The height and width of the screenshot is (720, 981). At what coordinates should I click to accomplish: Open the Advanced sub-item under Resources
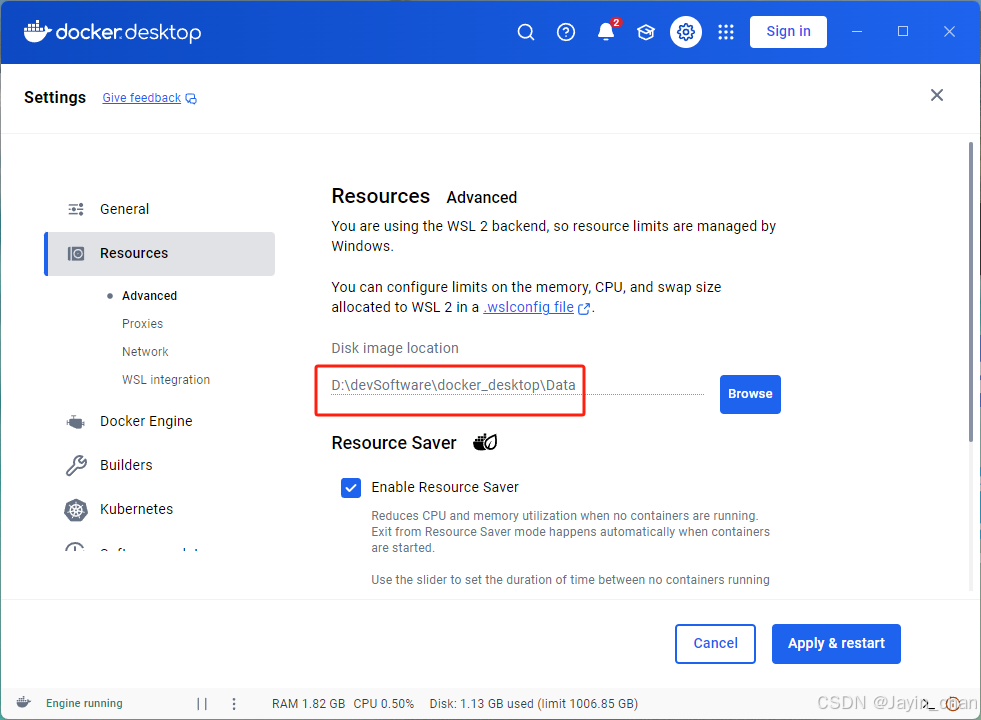150,296
